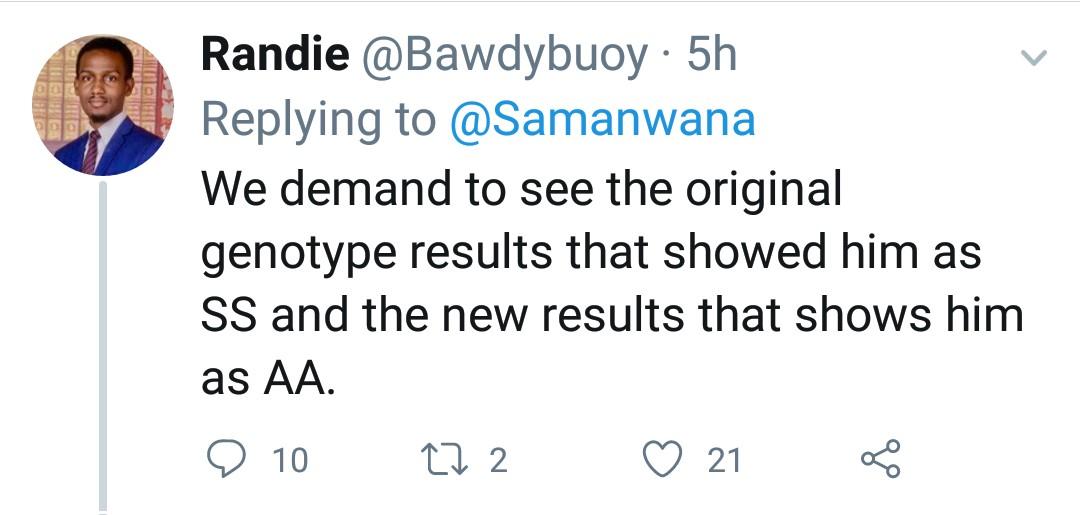
Task: Click the tweet line starting "We demand"
Action: 520,190
